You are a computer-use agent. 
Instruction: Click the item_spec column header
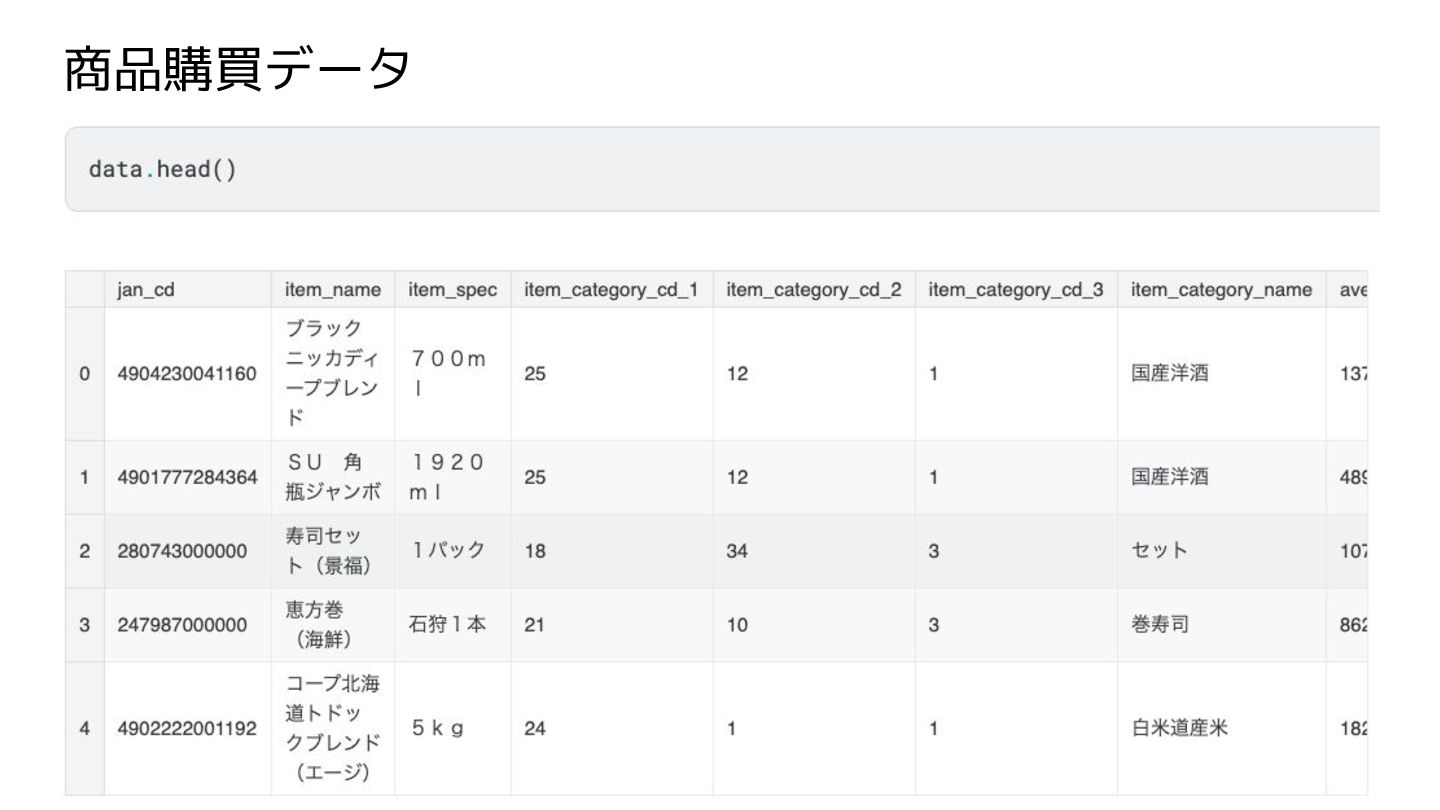(x=452, y=290)
